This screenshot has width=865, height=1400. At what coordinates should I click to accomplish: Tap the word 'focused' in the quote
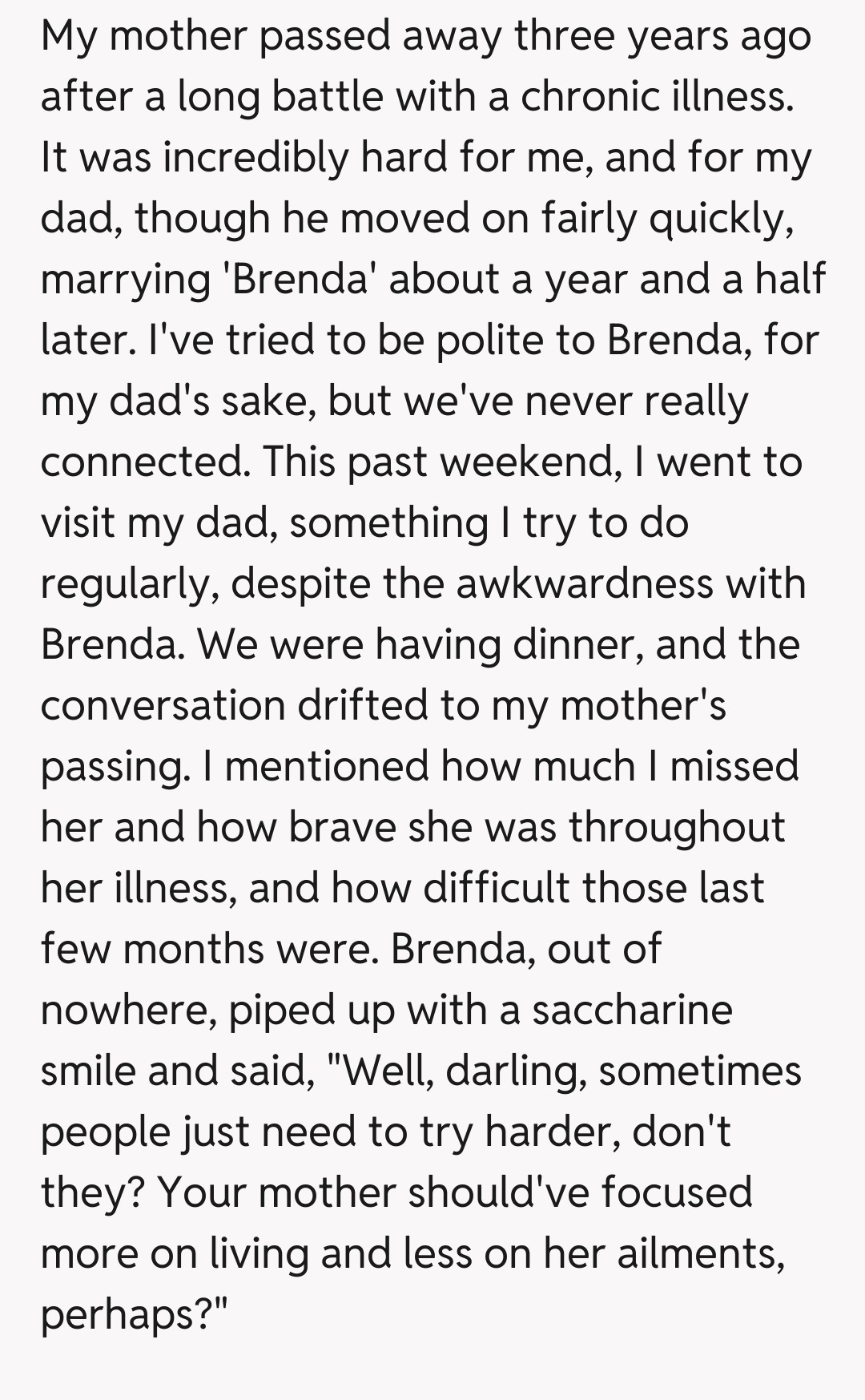coord(677,1192)
